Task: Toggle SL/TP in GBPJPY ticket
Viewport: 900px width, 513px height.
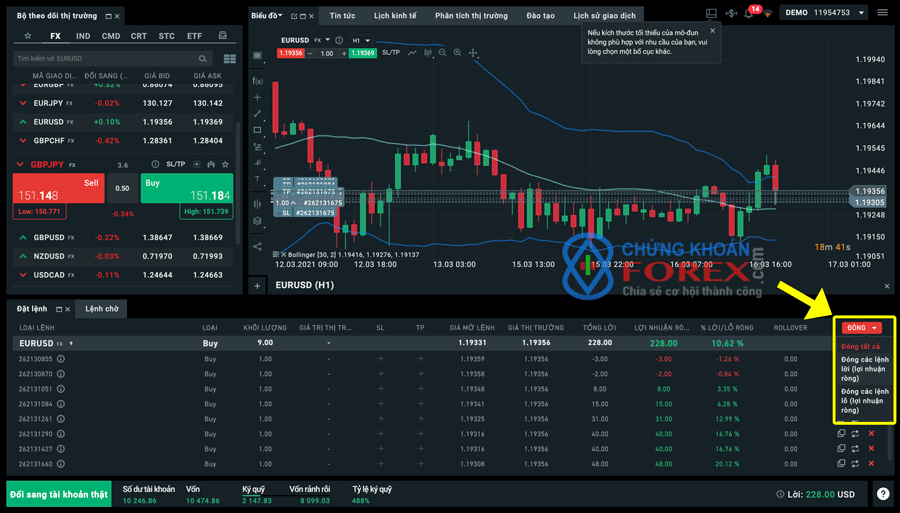Action: coord(176,164)
